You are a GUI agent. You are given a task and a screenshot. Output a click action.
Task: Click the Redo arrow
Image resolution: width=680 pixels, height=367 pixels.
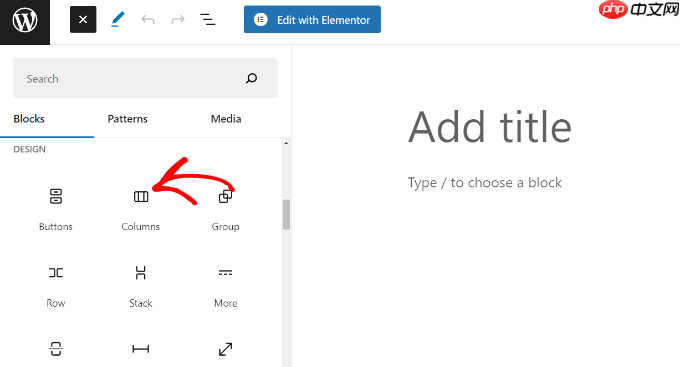point(178,20)
